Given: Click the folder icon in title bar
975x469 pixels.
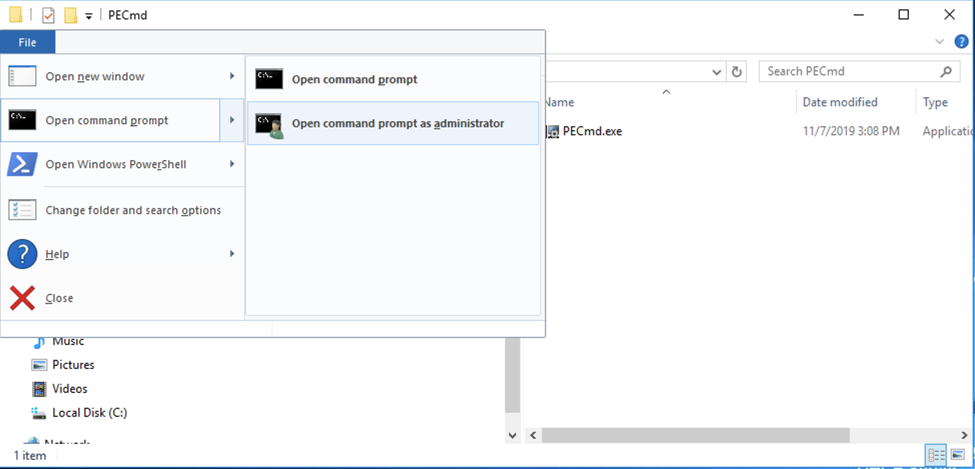Looking at the screenshot, I should coord(16,15).
